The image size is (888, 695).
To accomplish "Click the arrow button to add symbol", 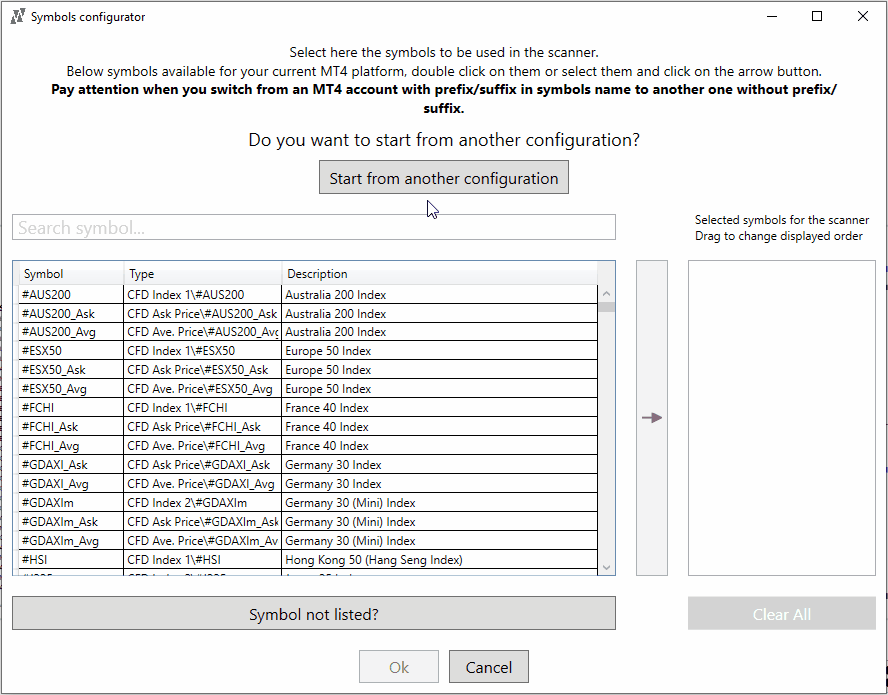I will pos(652,418).
